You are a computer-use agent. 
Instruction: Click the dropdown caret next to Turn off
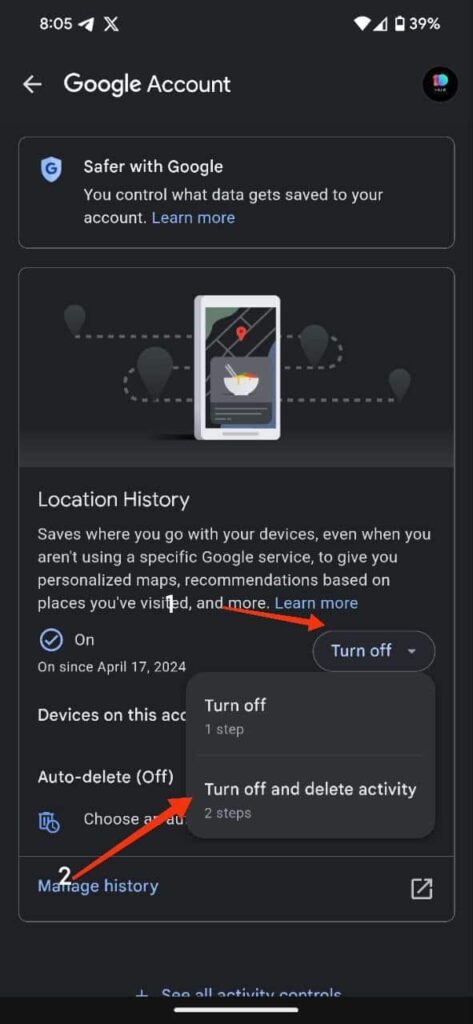coord(412,651)
